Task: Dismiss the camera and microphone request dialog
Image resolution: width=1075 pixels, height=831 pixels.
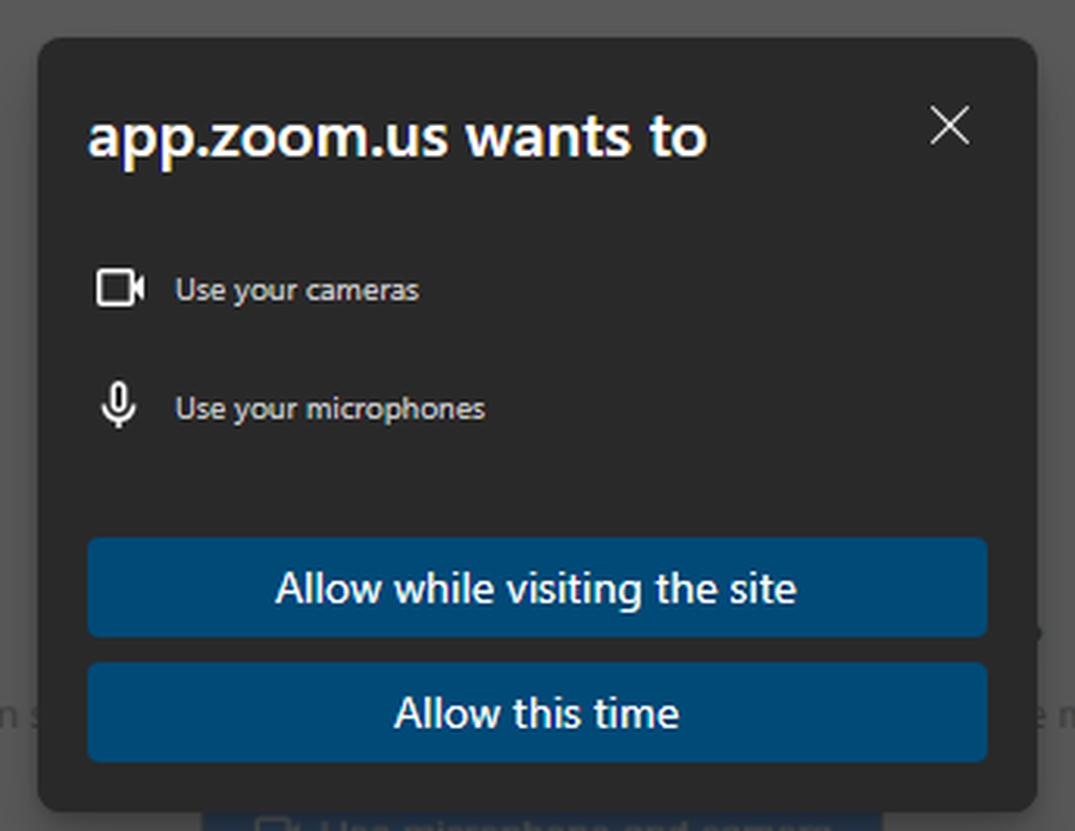Action: click(x=949, y=126)
